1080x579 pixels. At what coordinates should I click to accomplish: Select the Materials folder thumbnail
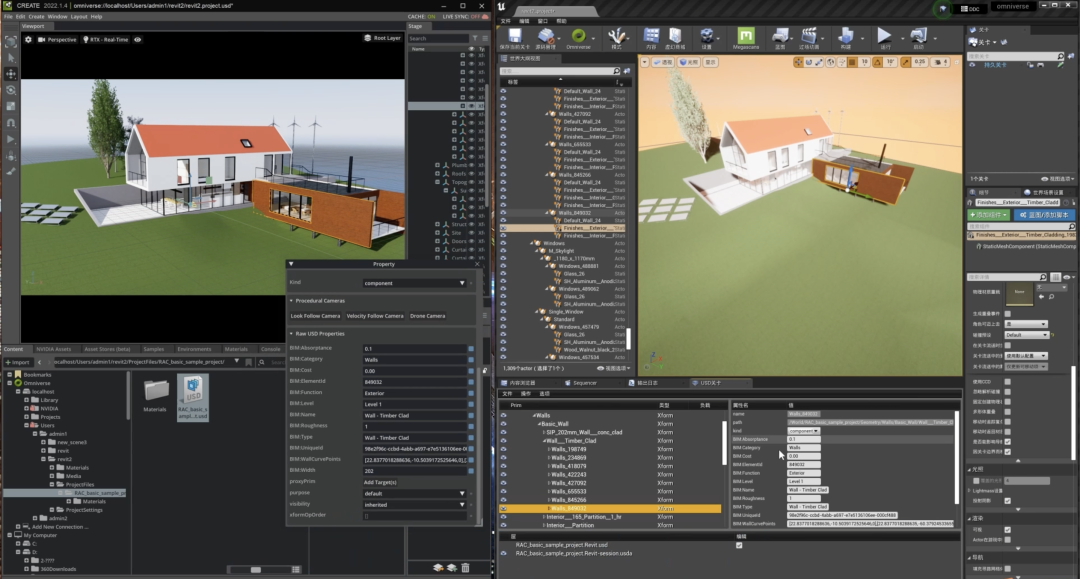coord(156,394)
